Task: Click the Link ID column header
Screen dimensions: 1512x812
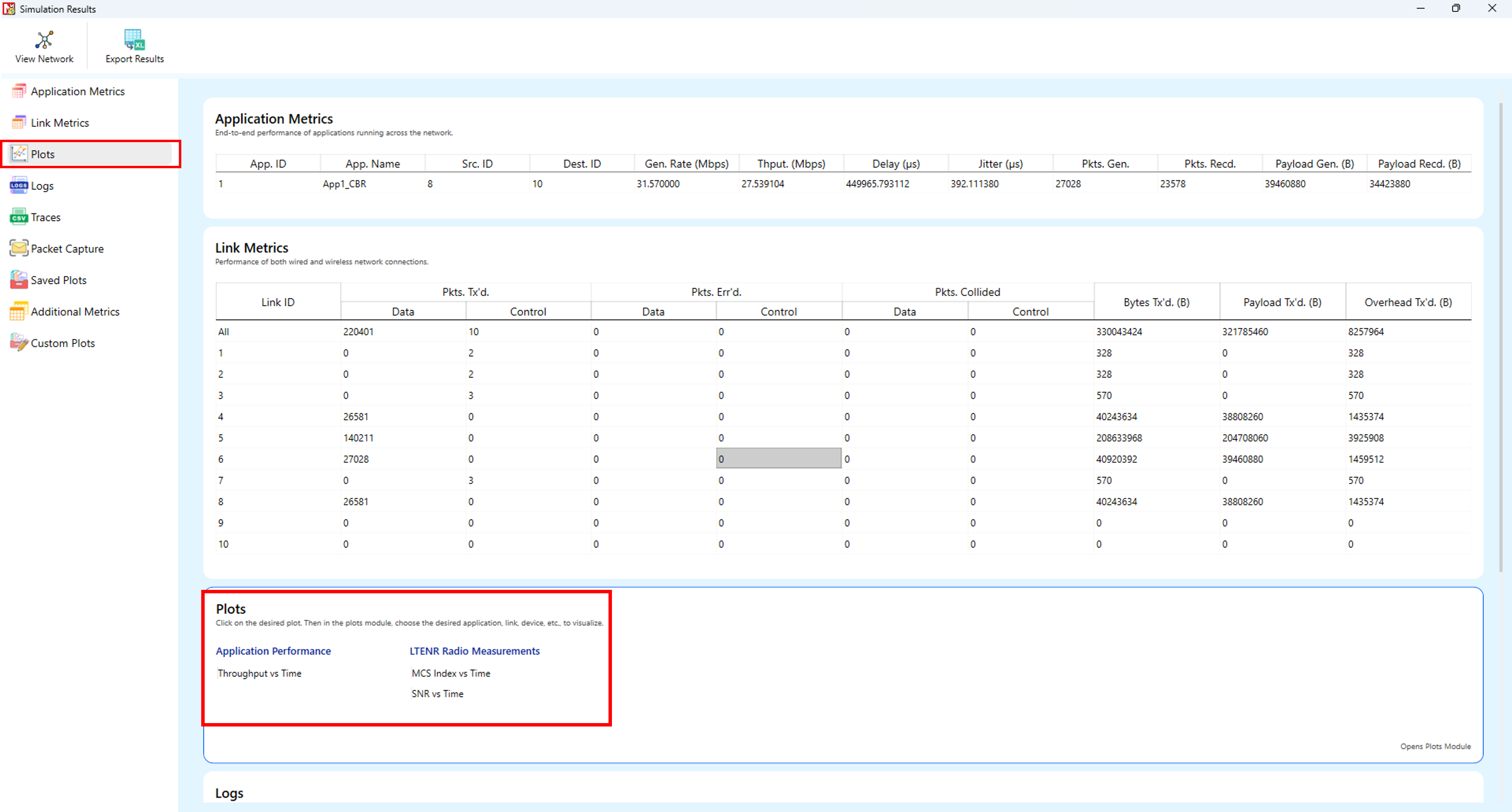Action: pyautogui.click(x=277, y=302)
